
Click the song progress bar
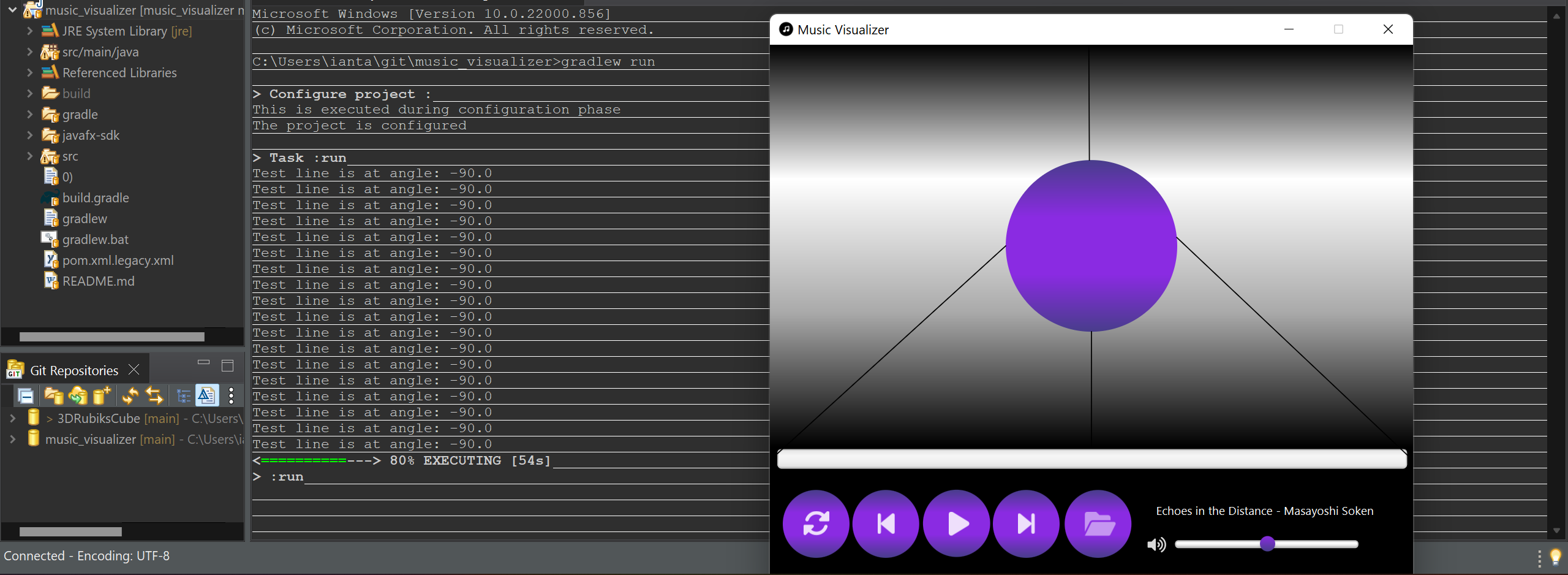(1091, 459)
